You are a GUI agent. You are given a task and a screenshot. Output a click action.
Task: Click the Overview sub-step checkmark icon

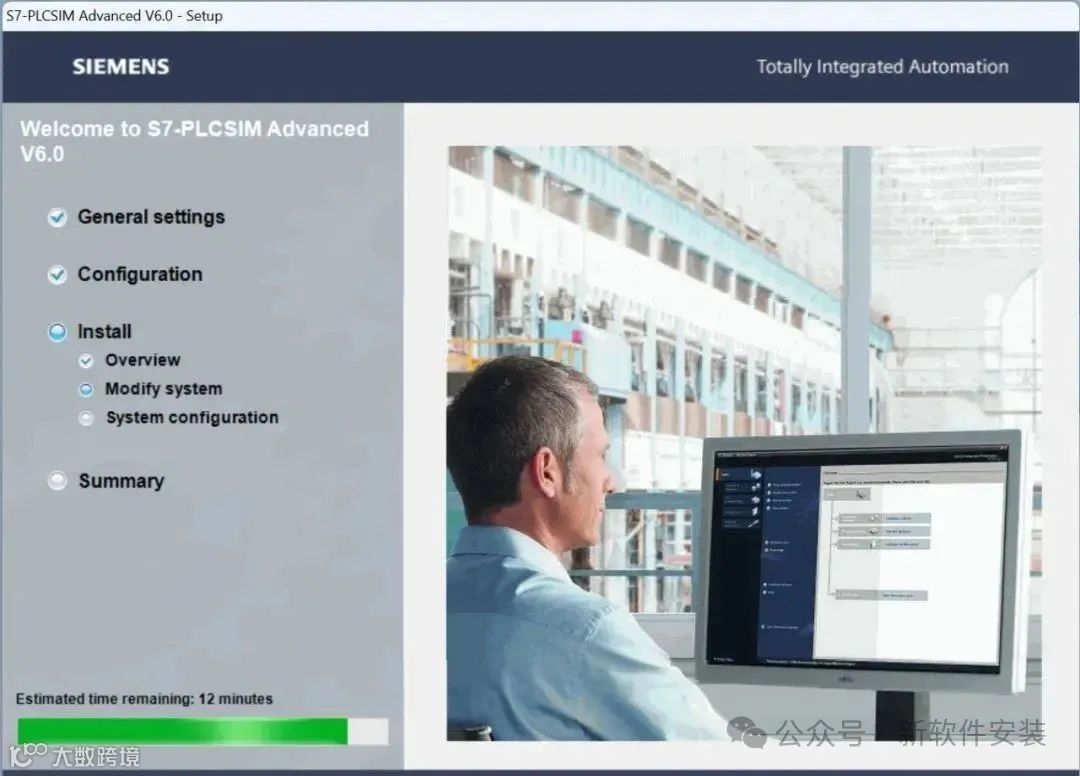coord(86,361)
